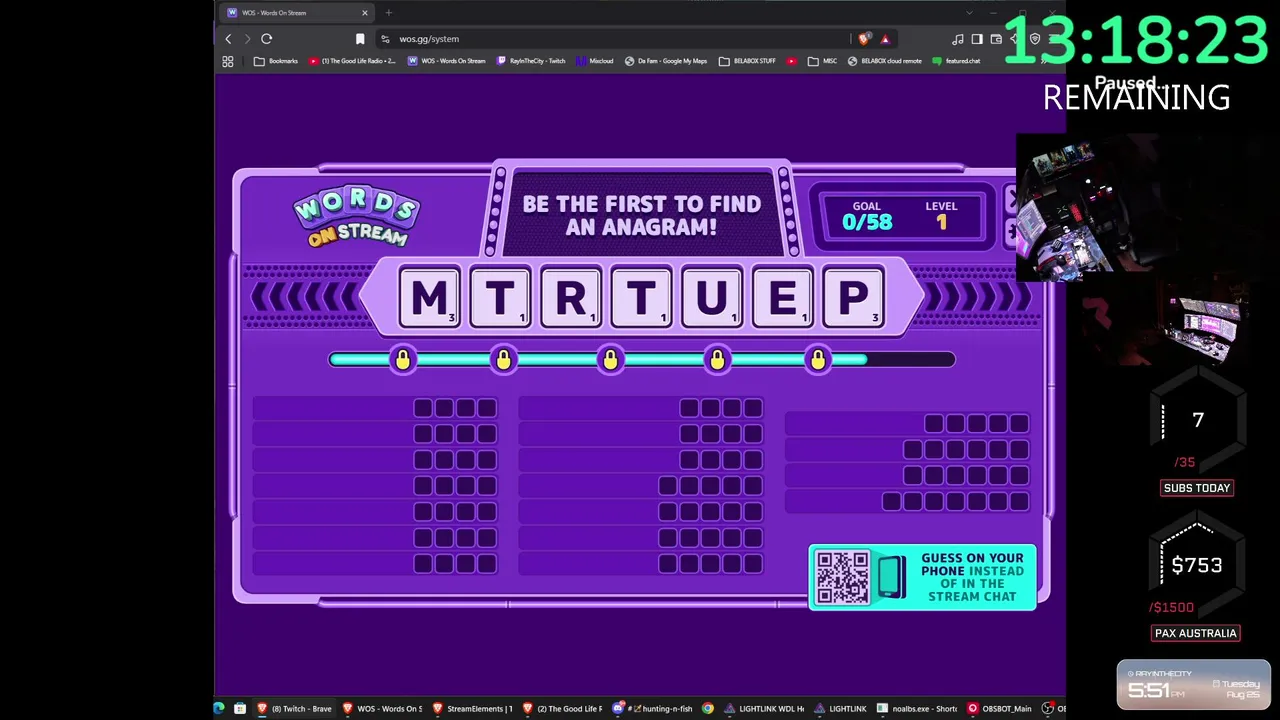Viewport: 1280px width, 720px height.
Task: Click the letter P tile
Action: coord(853,297)
